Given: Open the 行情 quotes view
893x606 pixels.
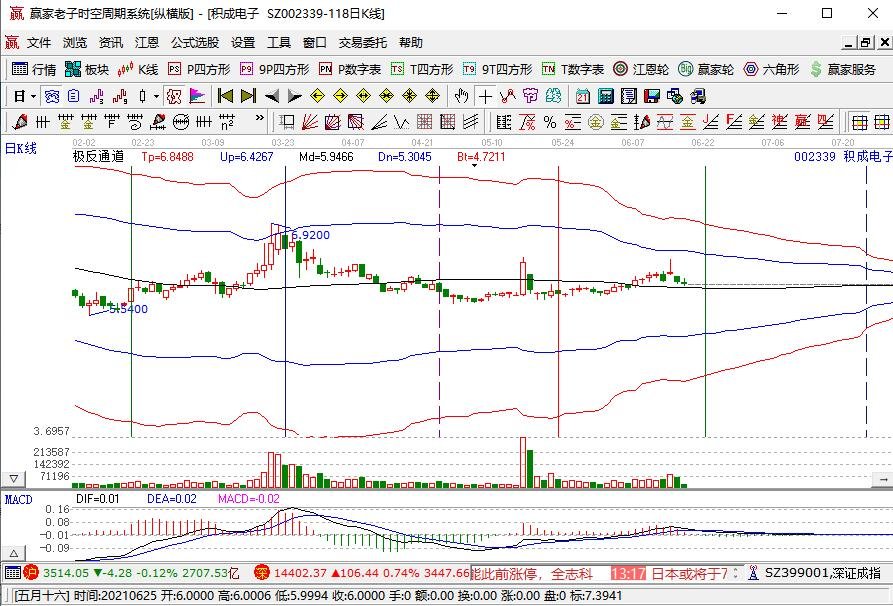Looking at the screenshot, I should 34,69.
